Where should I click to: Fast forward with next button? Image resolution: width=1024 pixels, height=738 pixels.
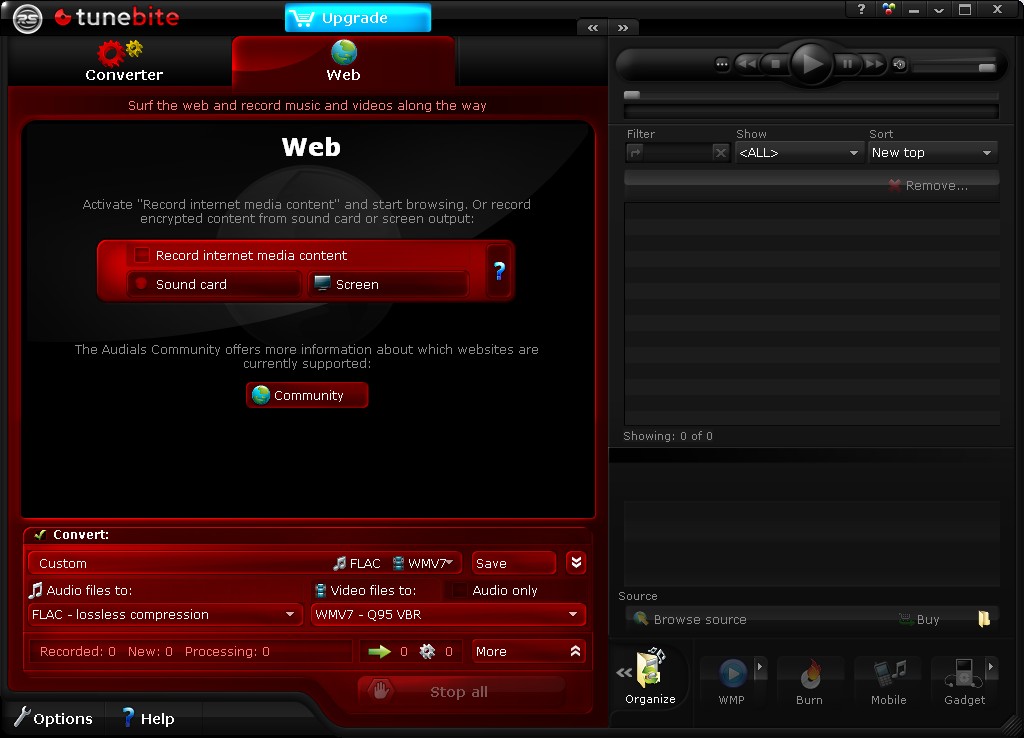point(874,64)
